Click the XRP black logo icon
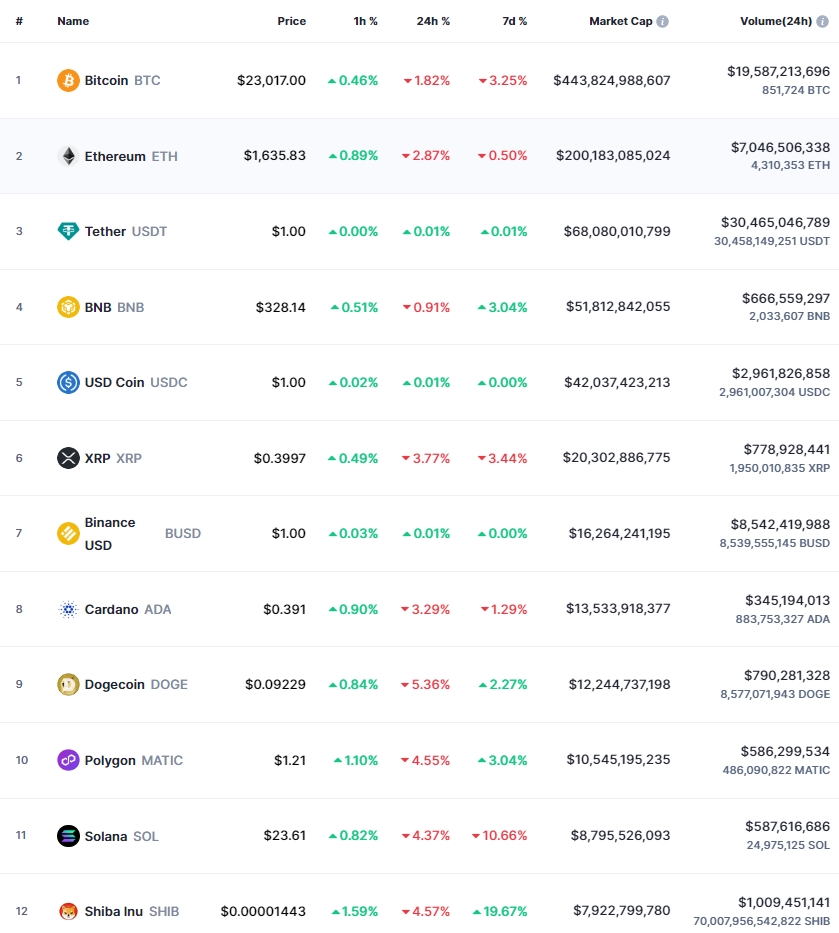This screenshot has height=933, width=839. click(x=68, y=458)
